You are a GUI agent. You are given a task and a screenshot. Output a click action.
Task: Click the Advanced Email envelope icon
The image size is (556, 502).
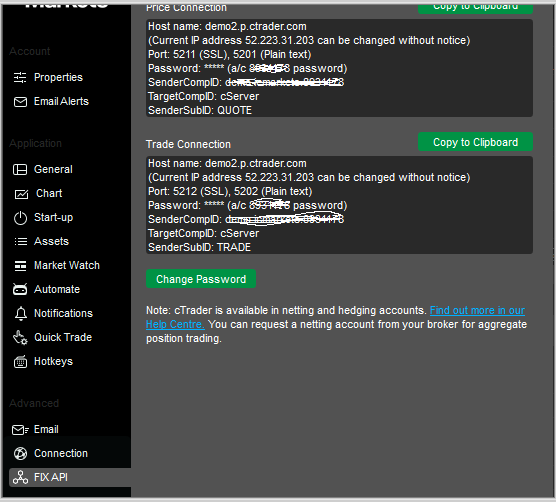(x=20, y=430)
